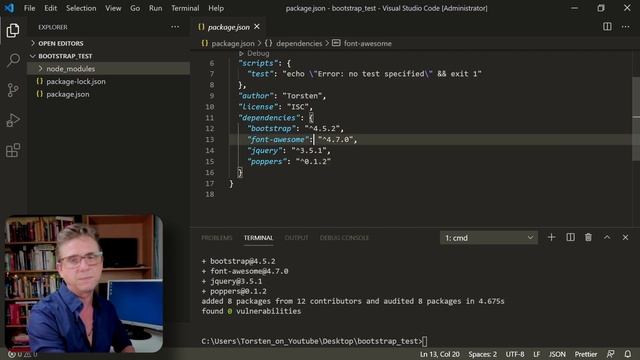The image size is (640, 360).
Task: Click the "bootstrap" key on line 12
Action: point(271,129)
